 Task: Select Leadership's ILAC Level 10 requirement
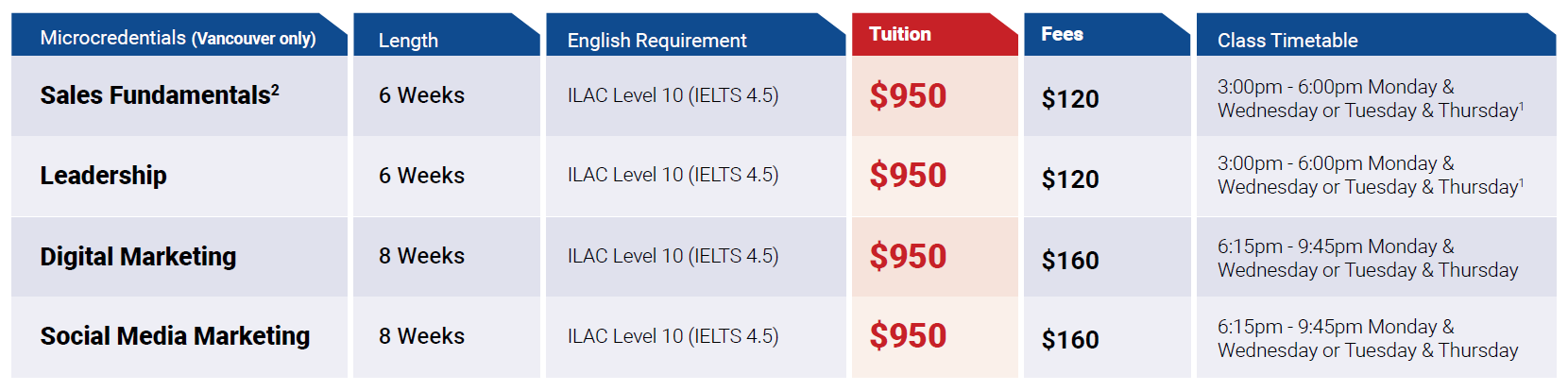tap(673, 175)
